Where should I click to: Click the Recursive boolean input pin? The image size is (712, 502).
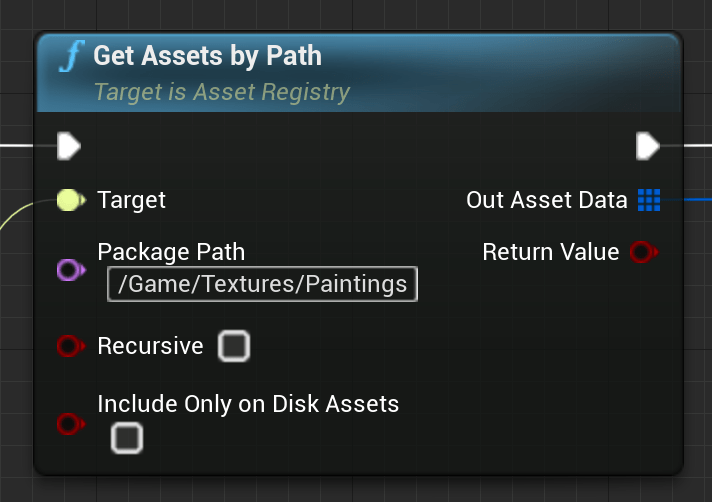68,346
